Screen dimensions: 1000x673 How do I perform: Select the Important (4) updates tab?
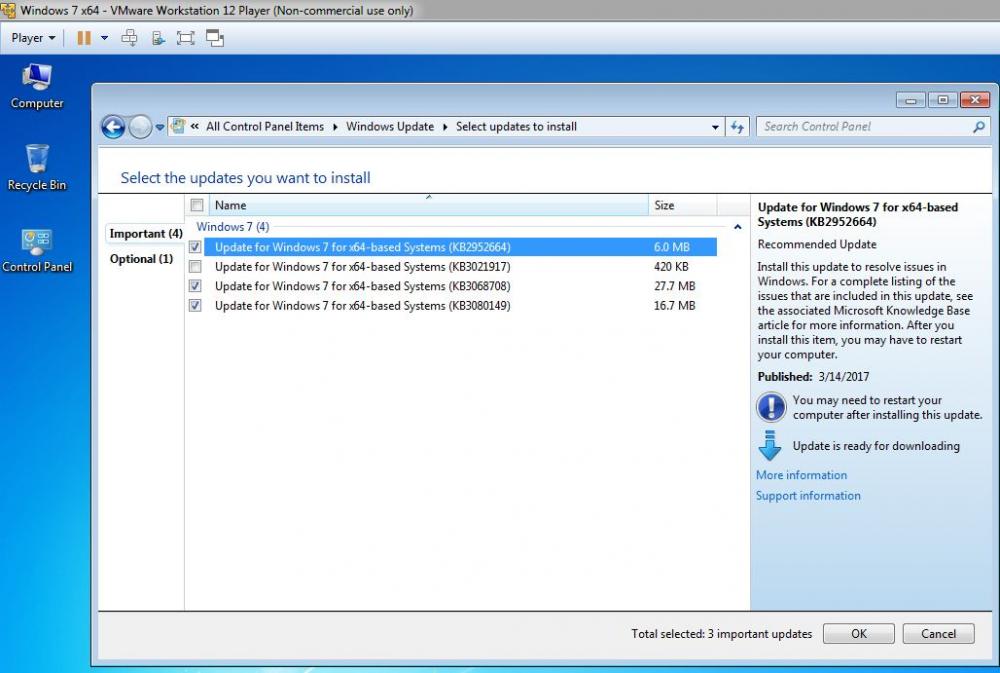[145, 233]
